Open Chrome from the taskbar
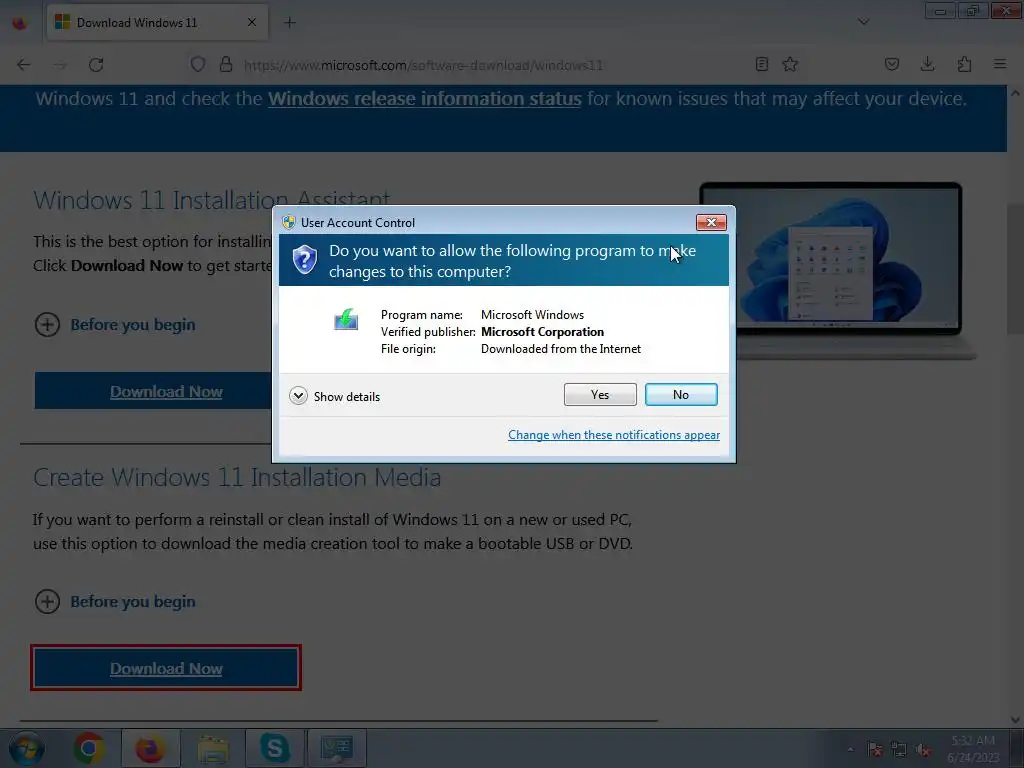1024x768 pixels. point(89,748)
